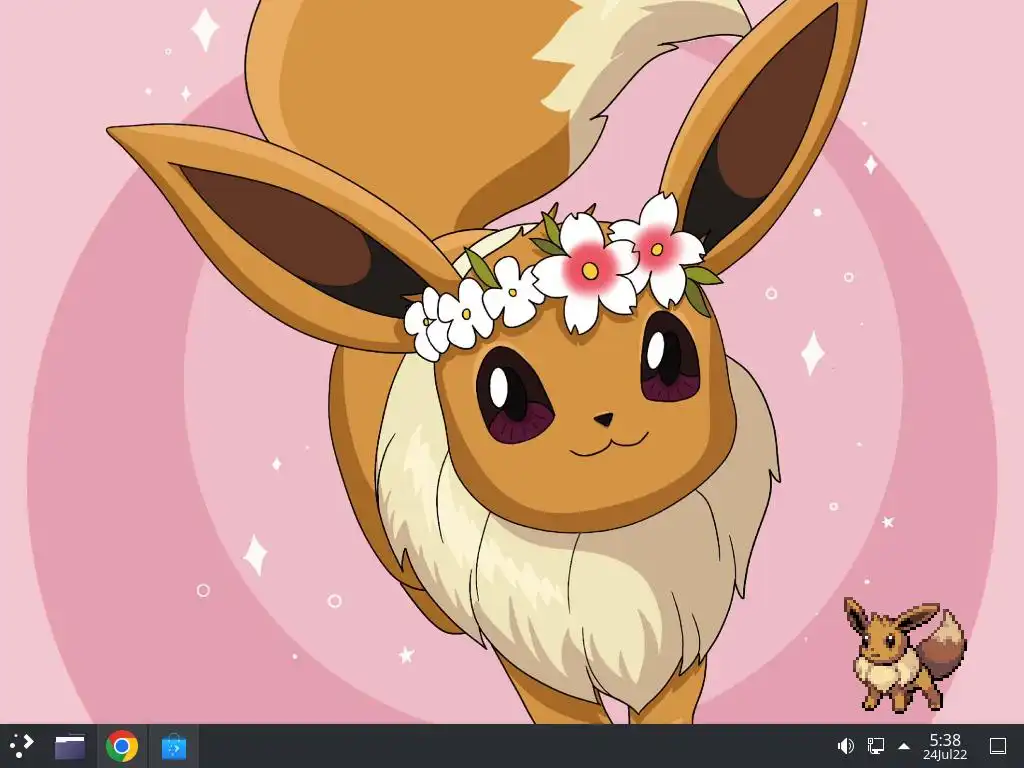Click the 5:38 clock in panel
1024x768 pixels.
pos(945,740)
